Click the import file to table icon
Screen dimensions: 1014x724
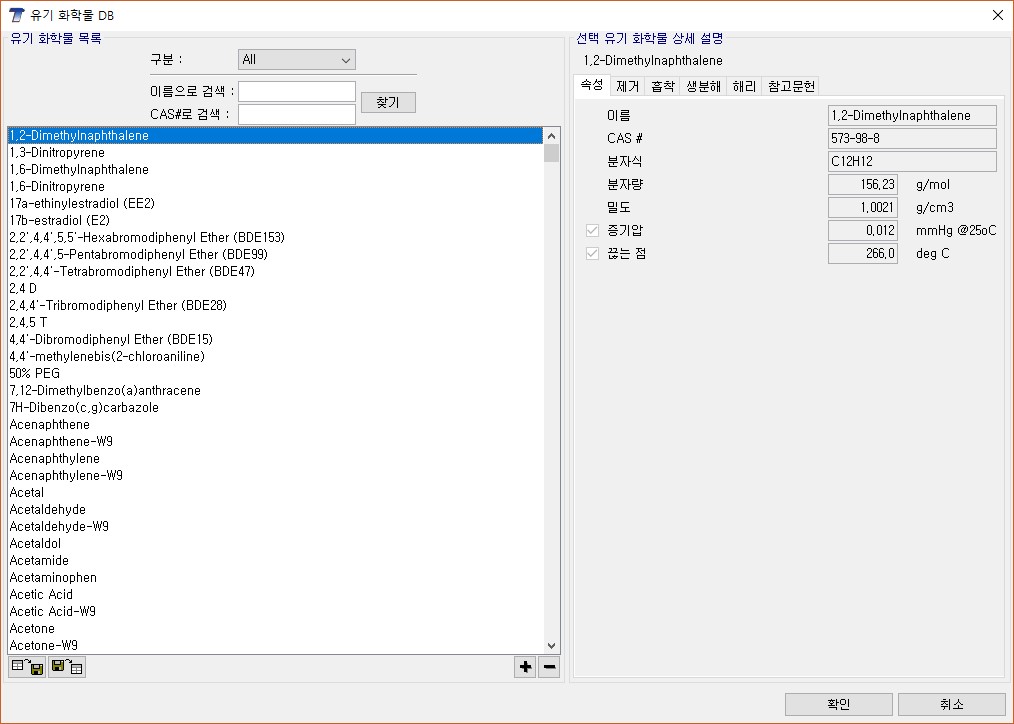tap(67, 667)
